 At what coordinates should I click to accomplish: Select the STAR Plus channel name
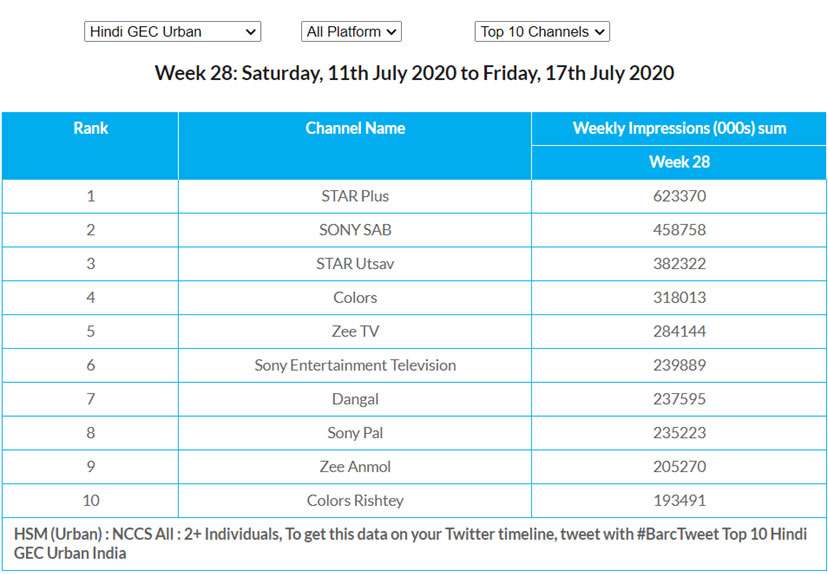tap(355, 196)
